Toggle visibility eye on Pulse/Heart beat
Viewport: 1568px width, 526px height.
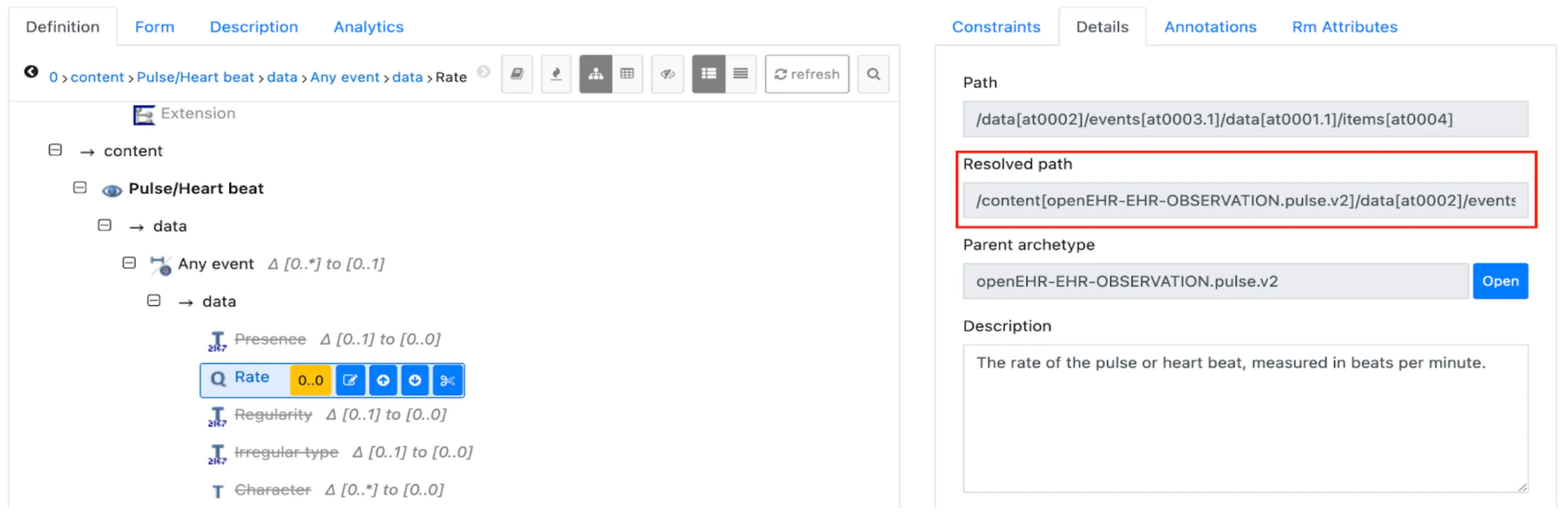pyautogui.click(x=111, y=190)
